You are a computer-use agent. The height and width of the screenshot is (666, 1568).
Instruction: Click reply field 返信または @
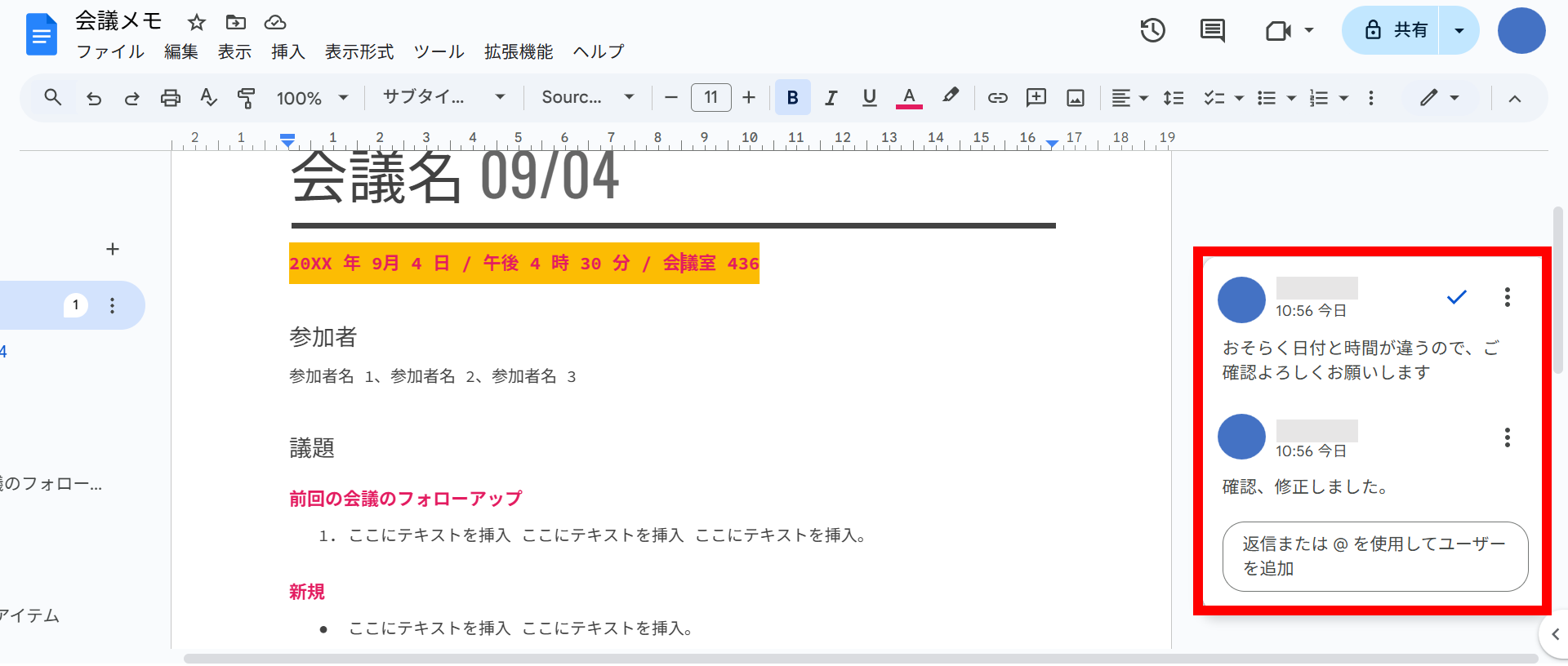click(1375, 557)
